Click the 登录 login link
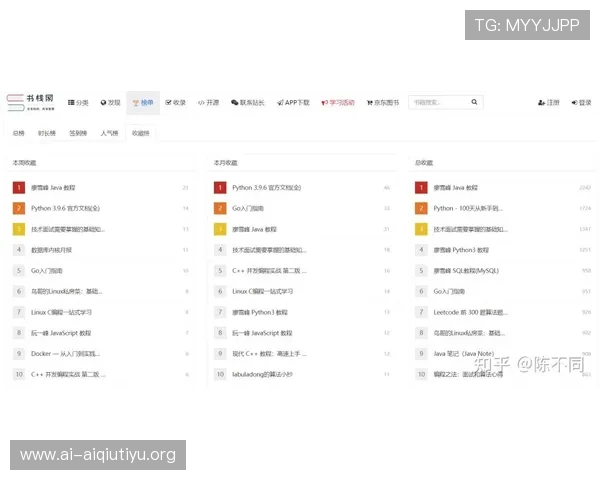The width and height of the screenshot is (600, 480). 581,103
